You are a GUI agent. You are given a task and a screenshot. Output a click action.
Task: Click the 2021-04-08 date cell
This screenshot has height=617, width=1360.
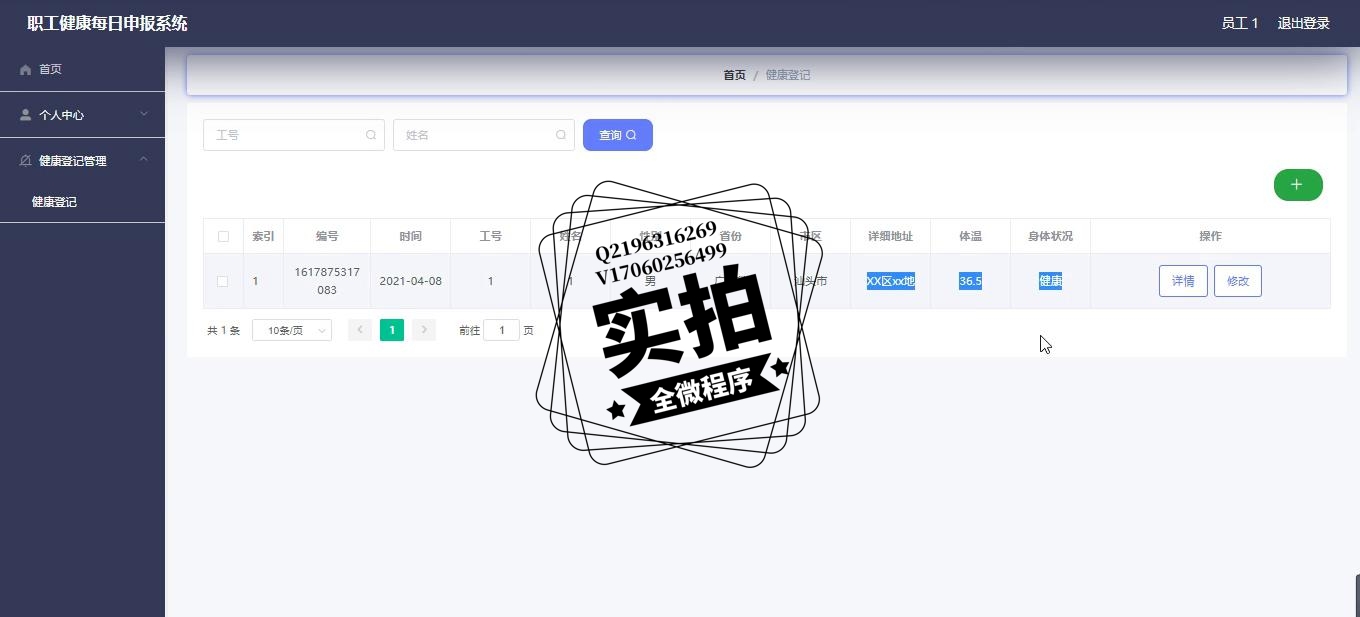coord(410,281)
